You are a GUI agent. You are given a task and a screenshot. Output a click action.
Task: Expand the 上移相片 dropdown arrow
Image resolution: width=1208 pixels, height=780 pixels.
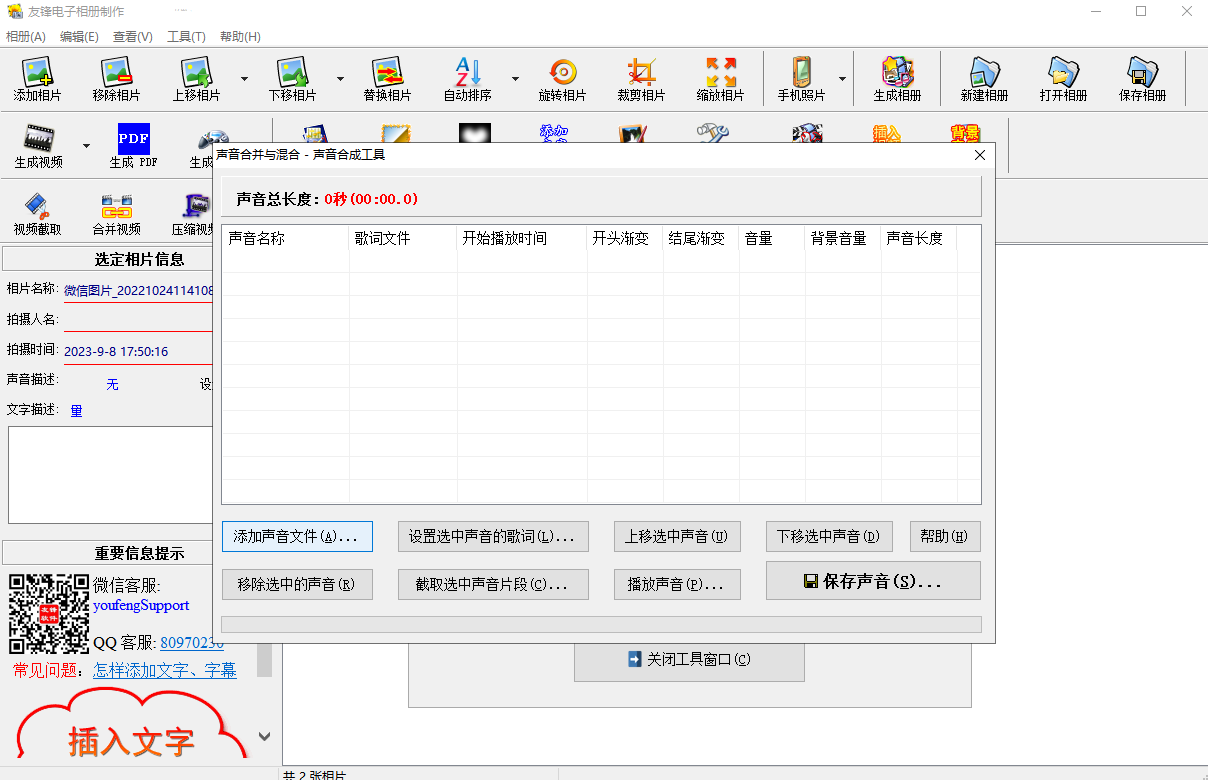(x=243, y=79)
